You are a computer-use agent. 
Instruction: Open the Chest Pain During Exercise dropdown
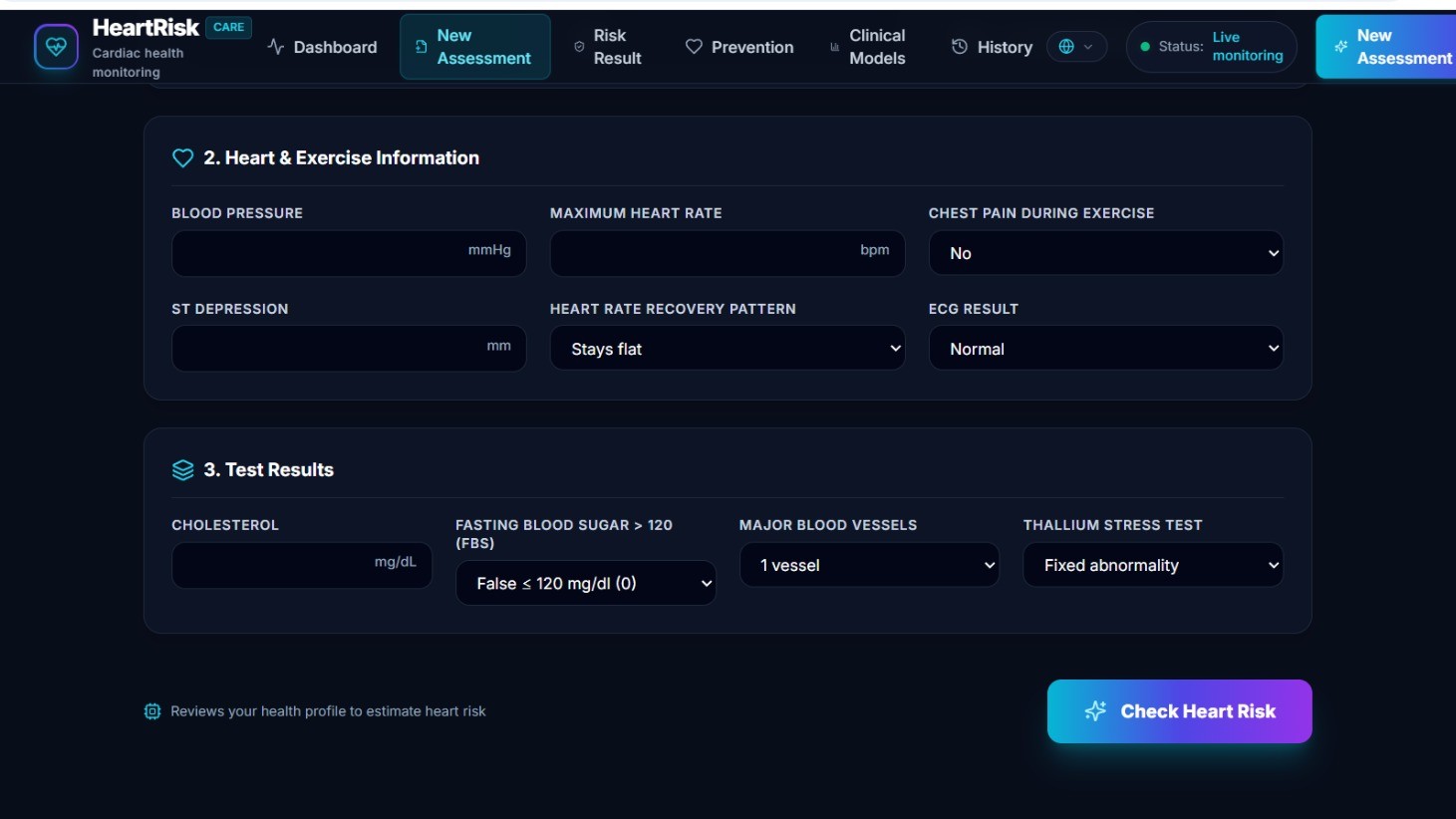tap(1105, 253)
